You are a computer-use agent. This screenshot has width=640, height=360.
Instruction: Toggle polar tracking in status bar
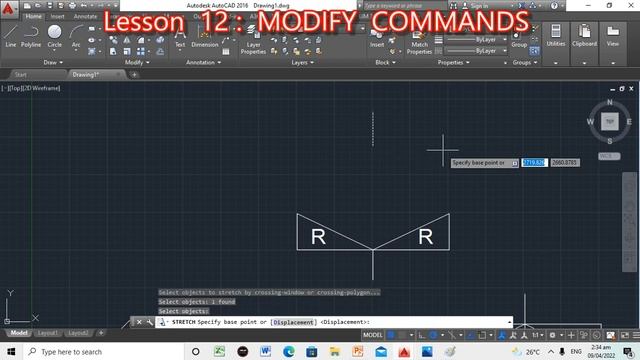(433, 335)
